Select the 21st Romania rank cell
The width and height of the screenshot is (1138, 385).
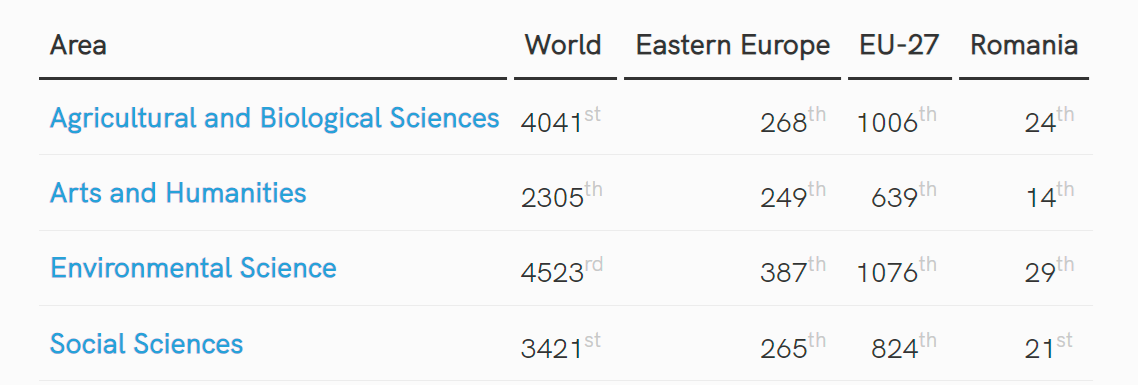[x=1049, y=346]
